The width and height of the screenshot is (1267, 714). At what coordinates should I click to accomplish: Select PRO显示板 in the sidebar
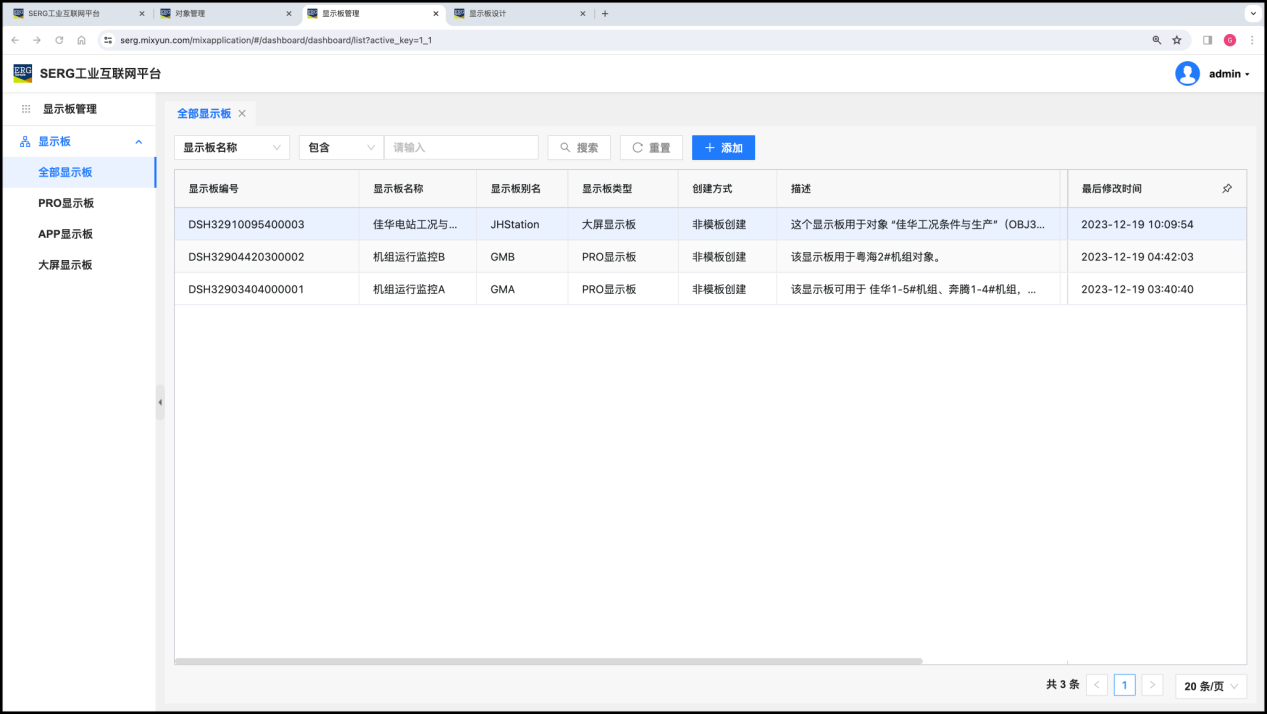(66, 203)
